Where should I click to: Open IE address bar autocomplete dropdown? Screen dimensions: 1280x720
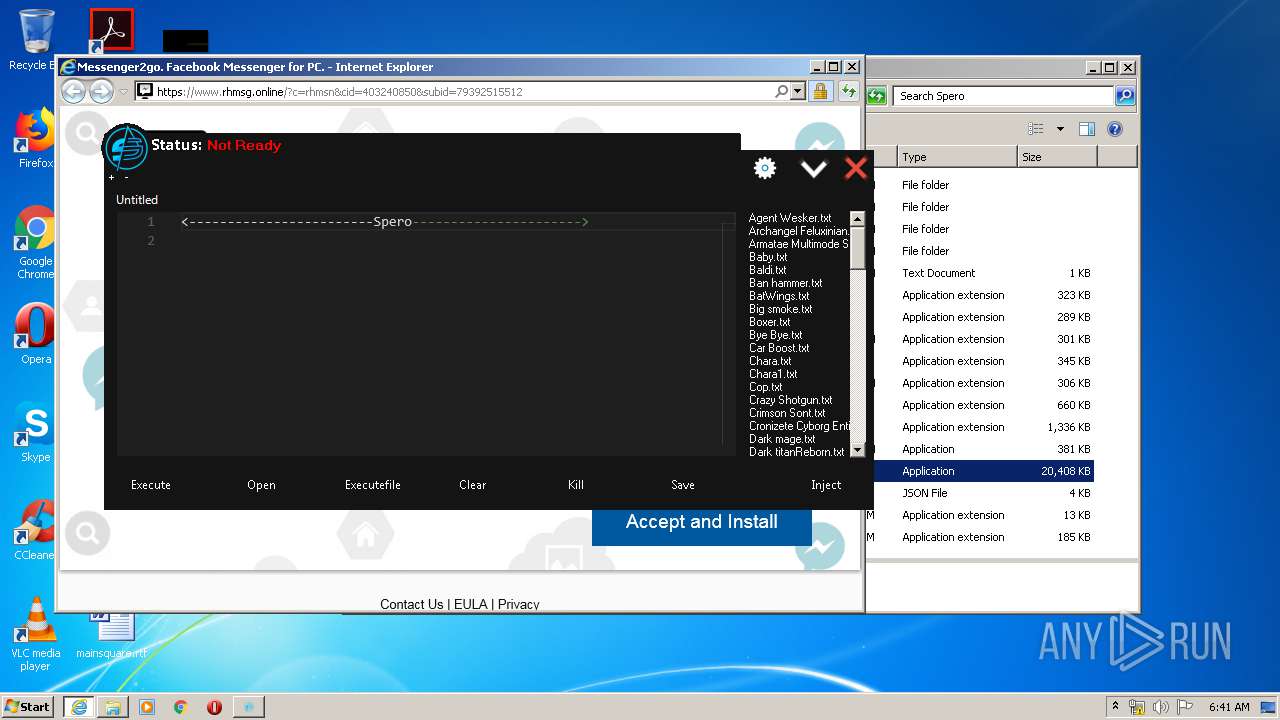[x=797, y=91]
